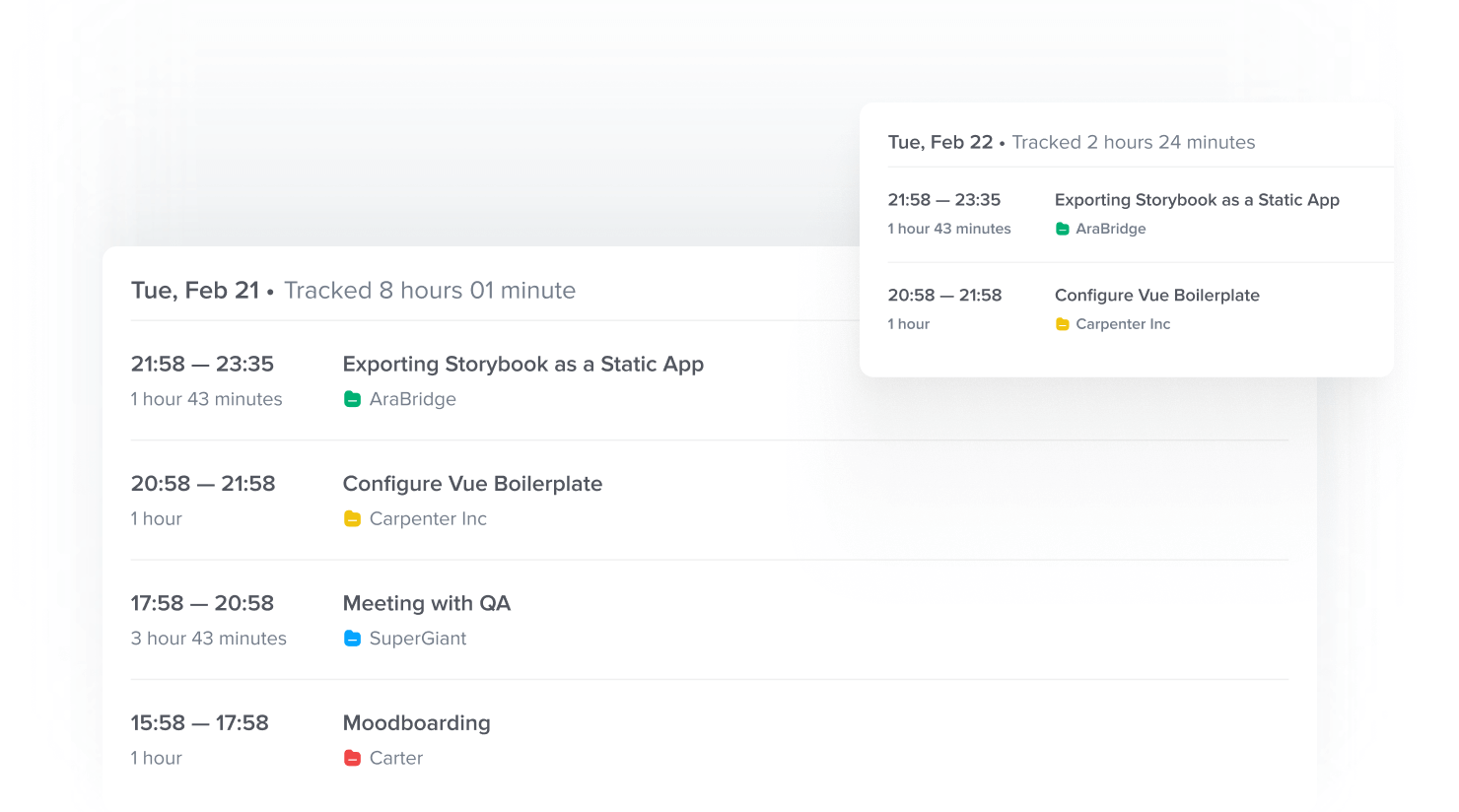Open 'Exporting Storybook as a Static App' in Feb 21 card
Viewport: 1459px width, 812px height.
523,365
